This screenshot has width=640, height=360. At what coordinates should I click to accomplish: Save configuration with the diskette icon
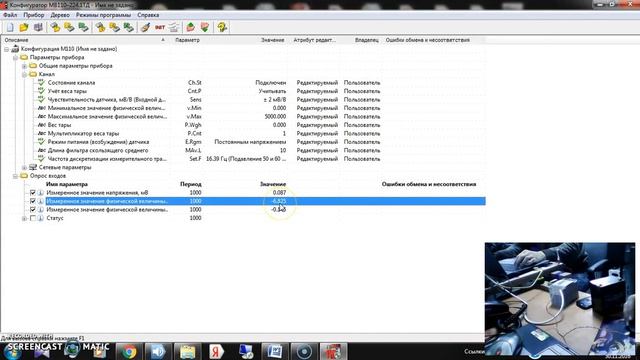(x=38, y=27)
